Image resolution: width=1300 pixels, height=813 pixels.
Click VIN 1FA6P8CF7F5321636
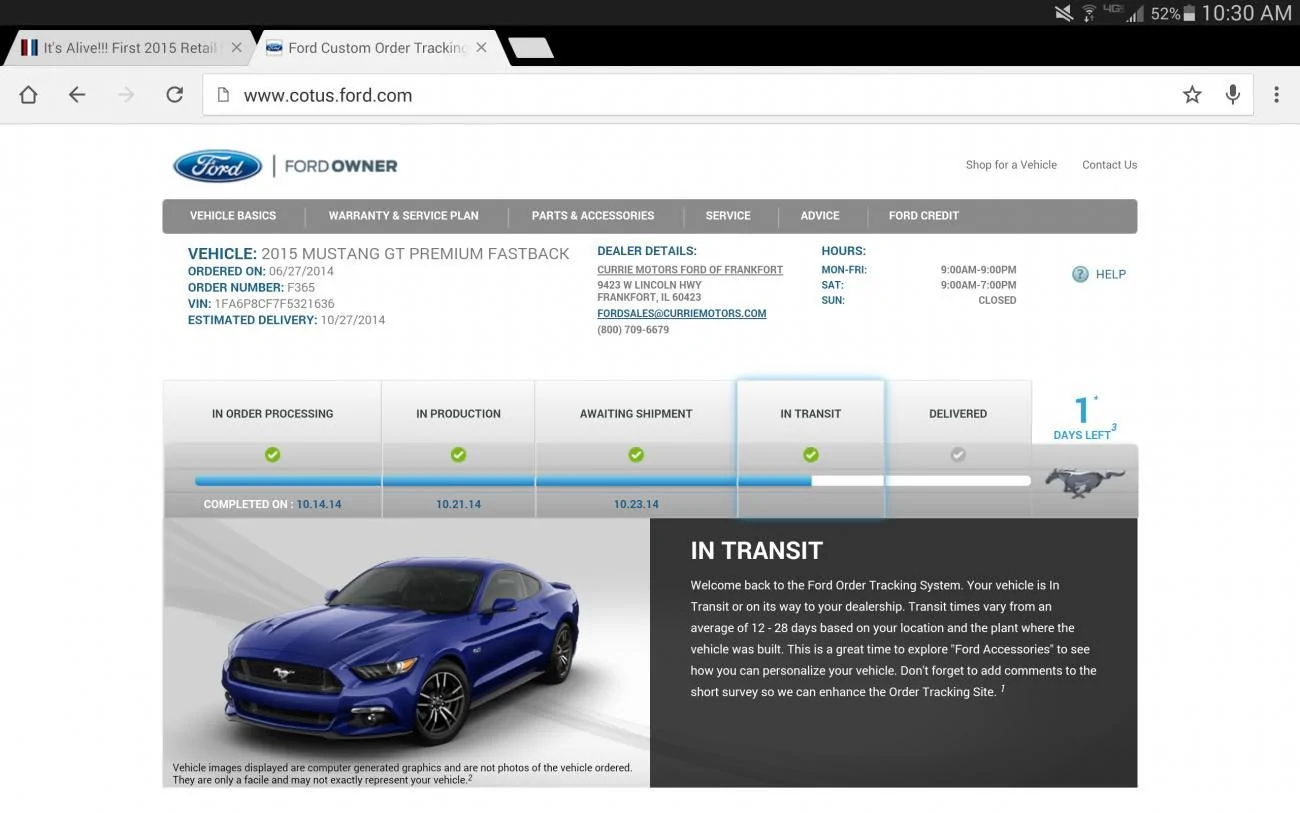coord(274,304)
